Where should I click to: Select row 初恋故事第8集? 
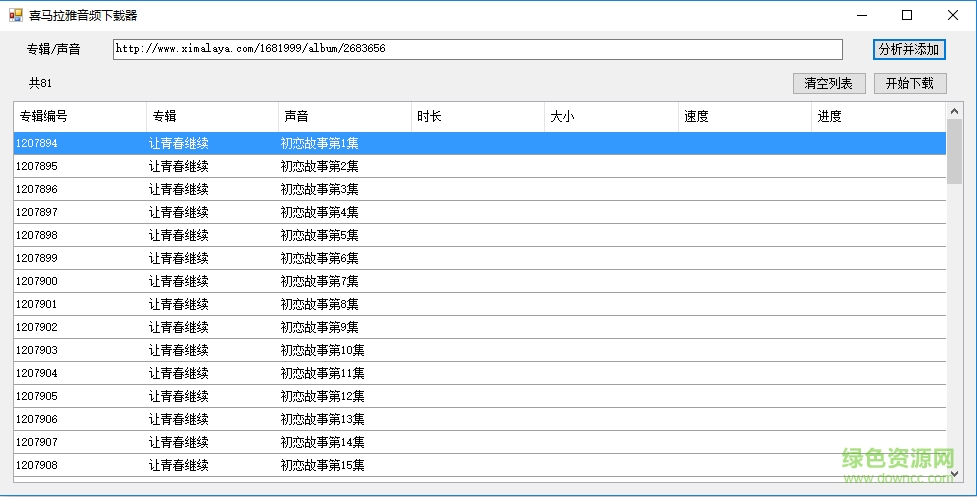coord(480,305)
